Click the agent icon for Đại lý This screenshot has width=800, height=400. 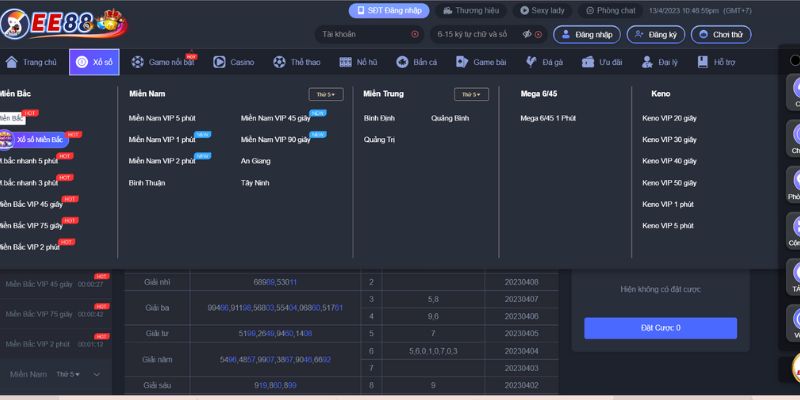click(647, 62)
